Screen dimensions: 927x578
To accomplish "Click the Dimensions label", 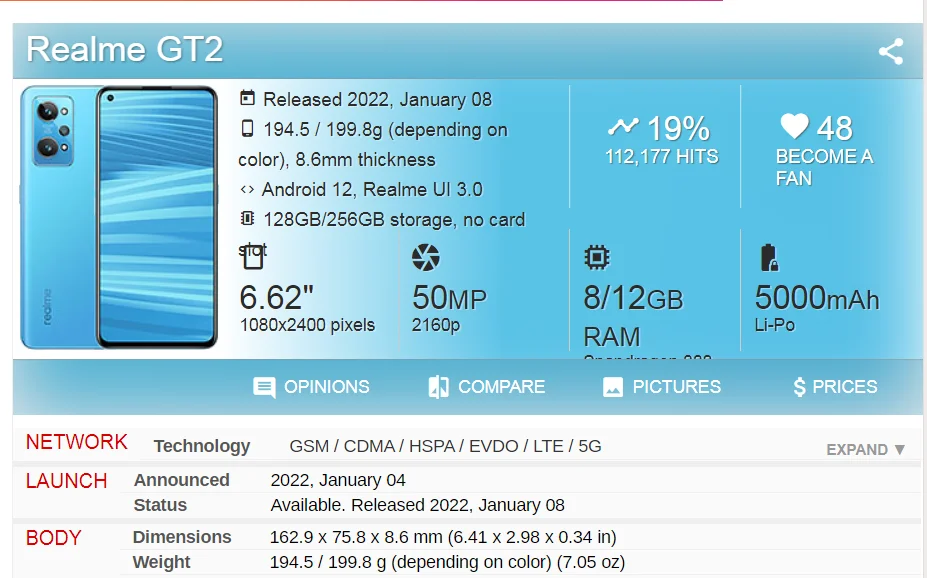I will point(182,537).
